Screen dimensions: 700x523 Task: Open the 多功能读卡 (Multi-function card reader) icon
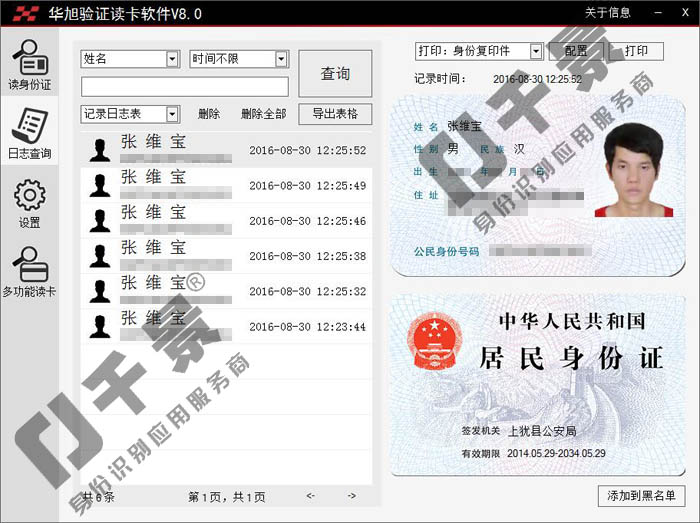click(29, 271)
